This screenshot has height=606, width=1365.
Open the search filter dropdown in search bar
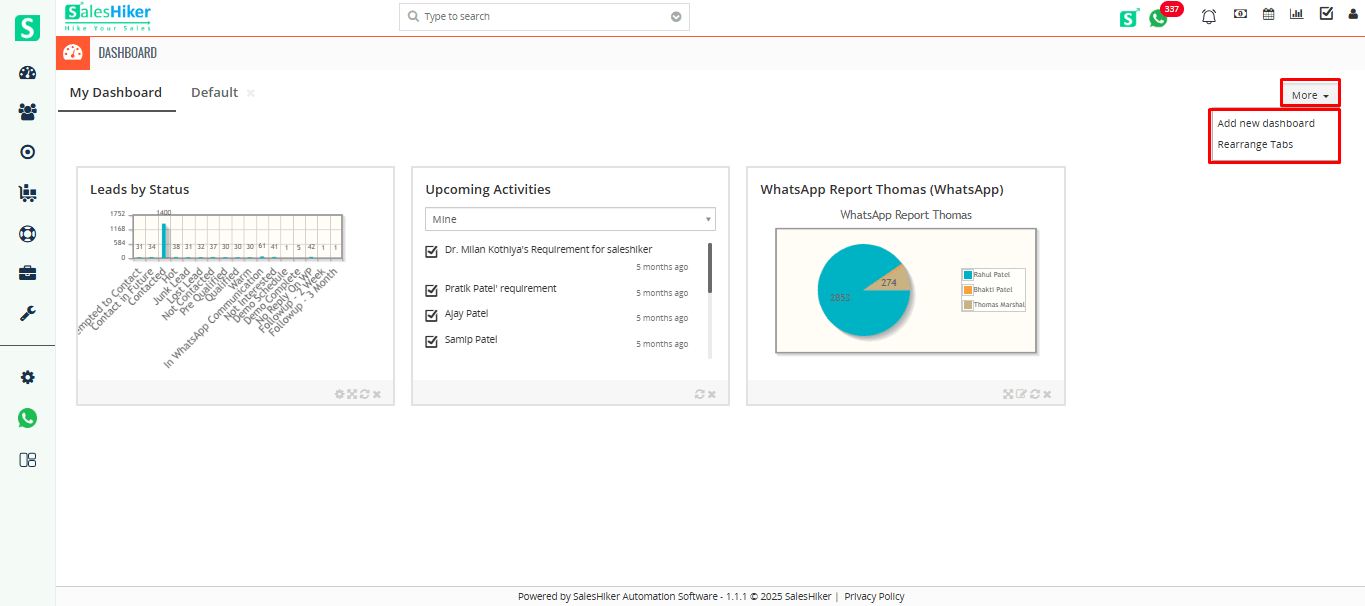tap(675, 16)
